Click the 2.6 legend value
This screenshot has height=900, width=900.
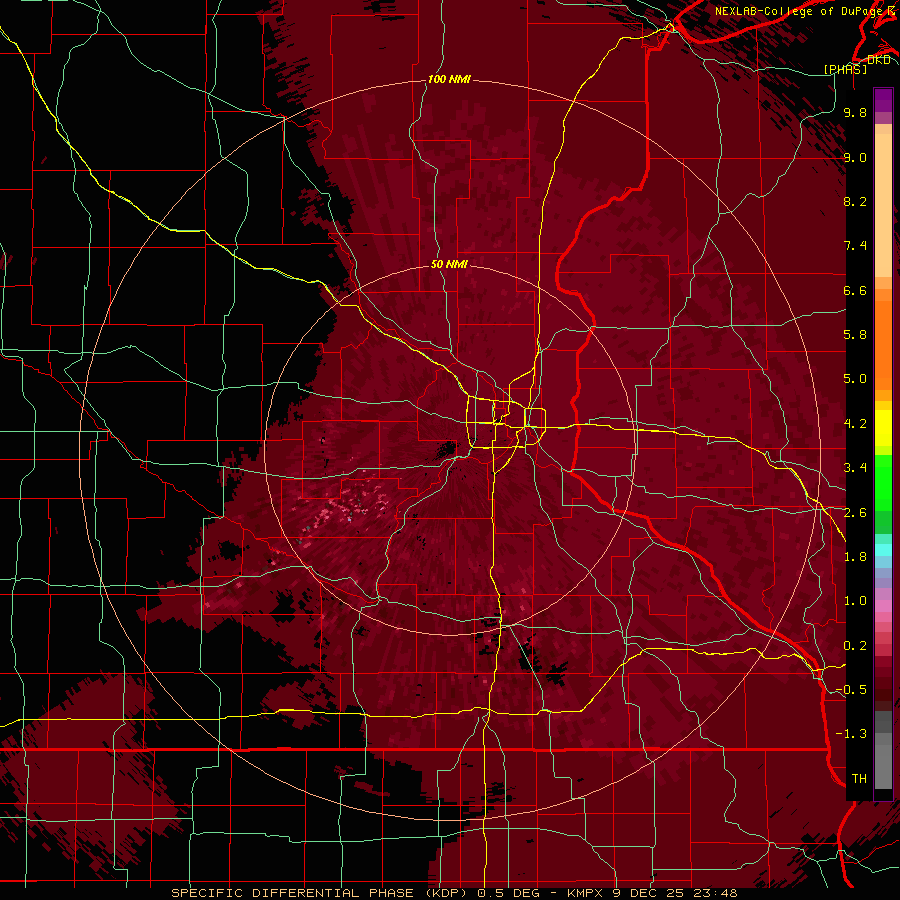pos(855,513)
